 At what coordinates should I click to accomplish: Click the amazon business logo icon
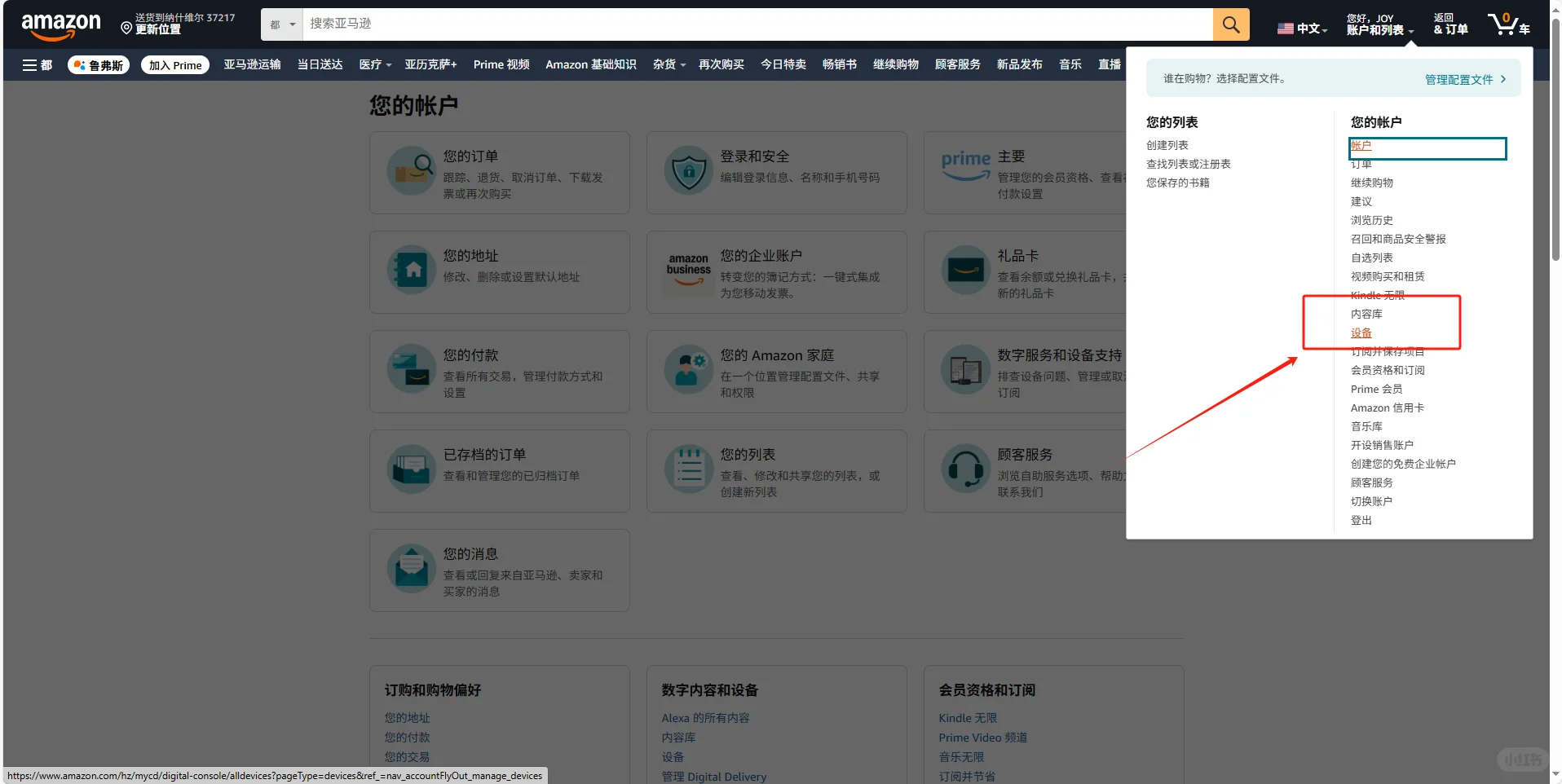coord(689,271)
